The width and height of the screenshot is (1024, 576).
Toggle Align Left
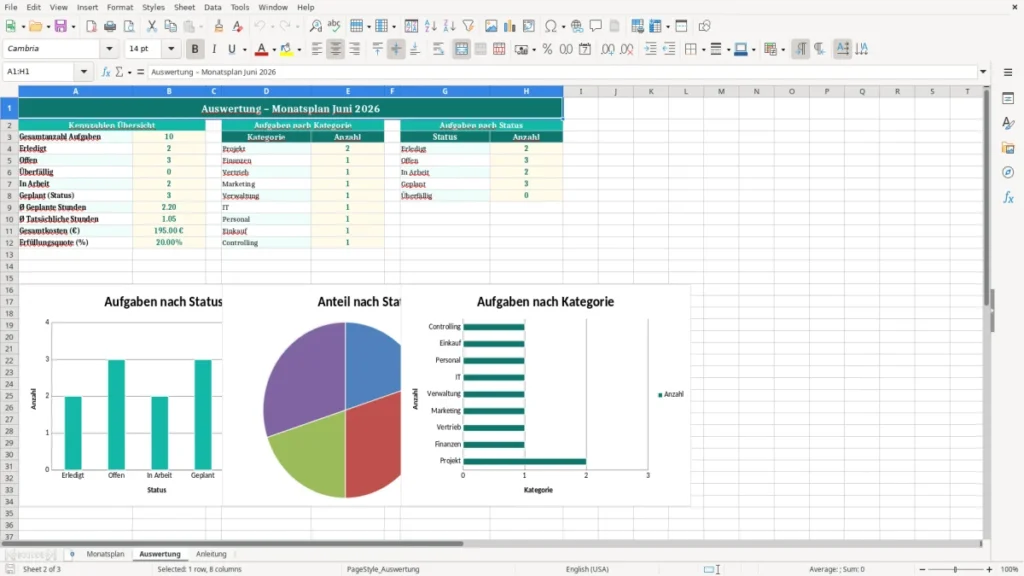pyautogui.click(x=317, y=49)
